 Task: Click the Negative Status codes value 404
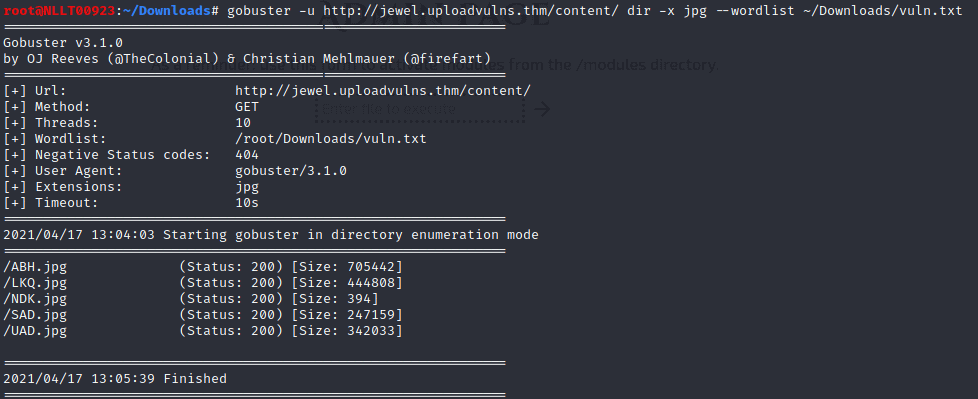pyautogui.click(x=247, y=155)
